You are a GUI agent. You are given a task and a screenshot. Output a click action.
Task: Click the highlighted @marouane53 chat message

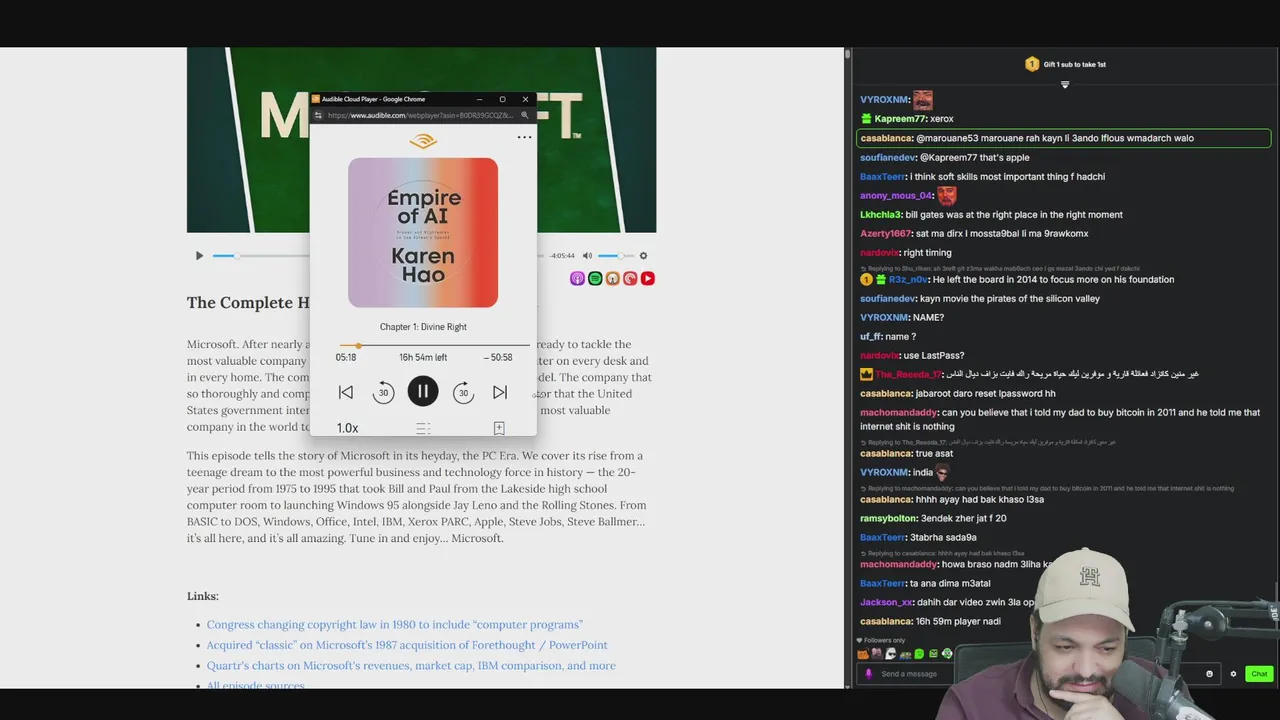[x=1064, y=138]
